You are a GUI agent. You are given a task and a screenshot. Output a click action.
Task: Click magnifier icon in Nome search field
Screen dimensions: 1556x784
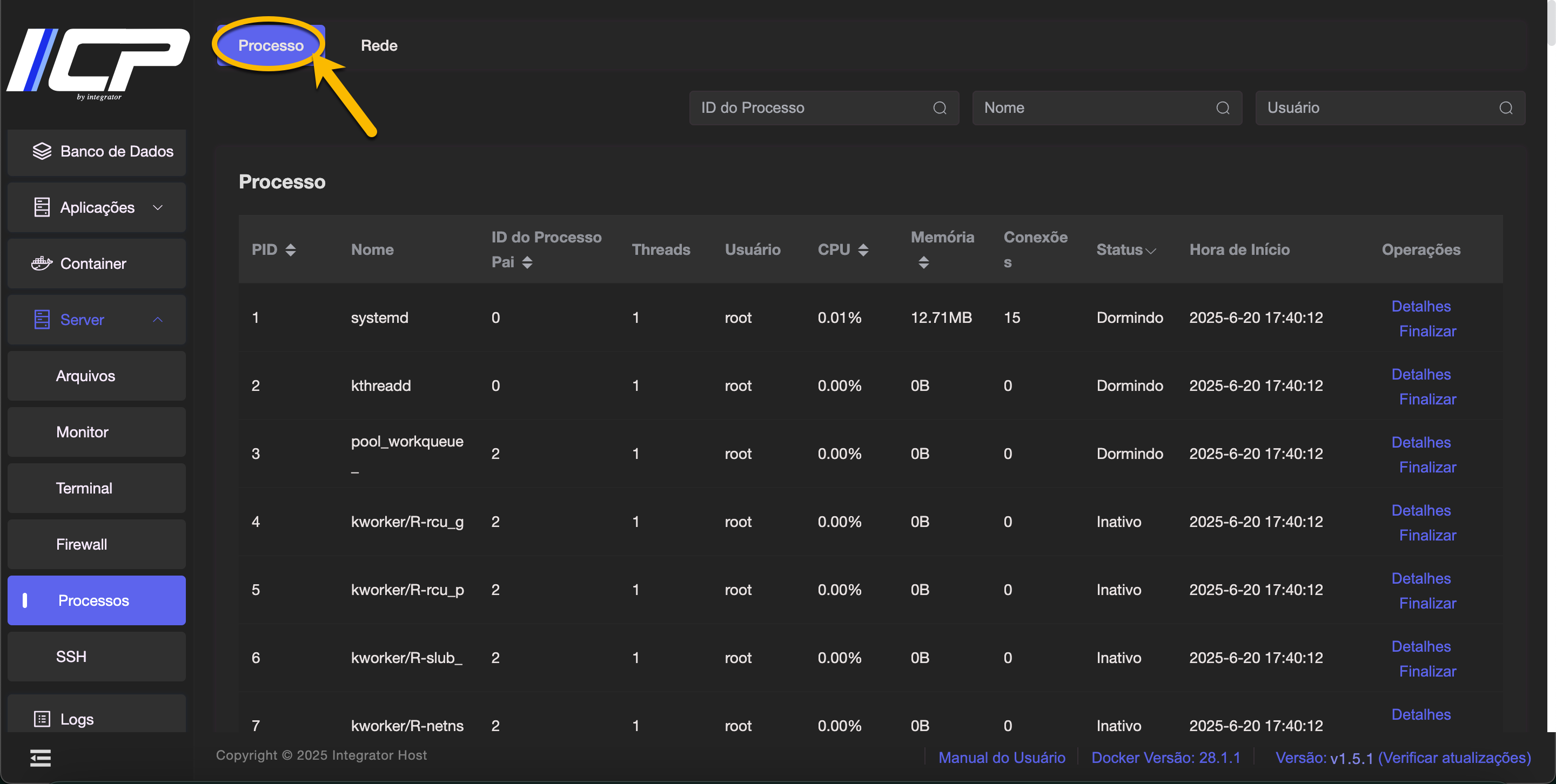point(1223,108)
